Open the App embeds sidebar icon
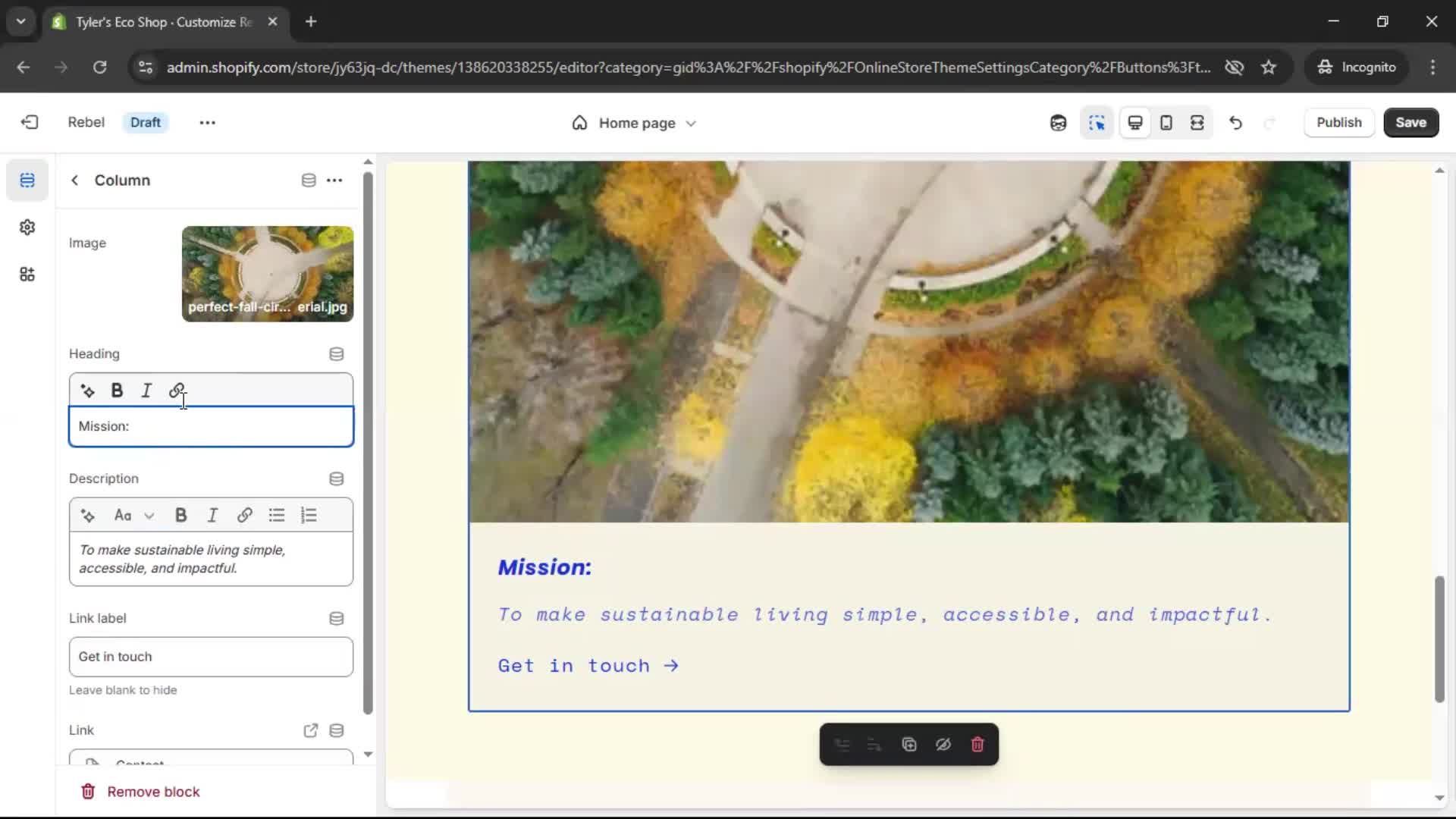This screenshot has height=819, width=1456. (27, 275)
